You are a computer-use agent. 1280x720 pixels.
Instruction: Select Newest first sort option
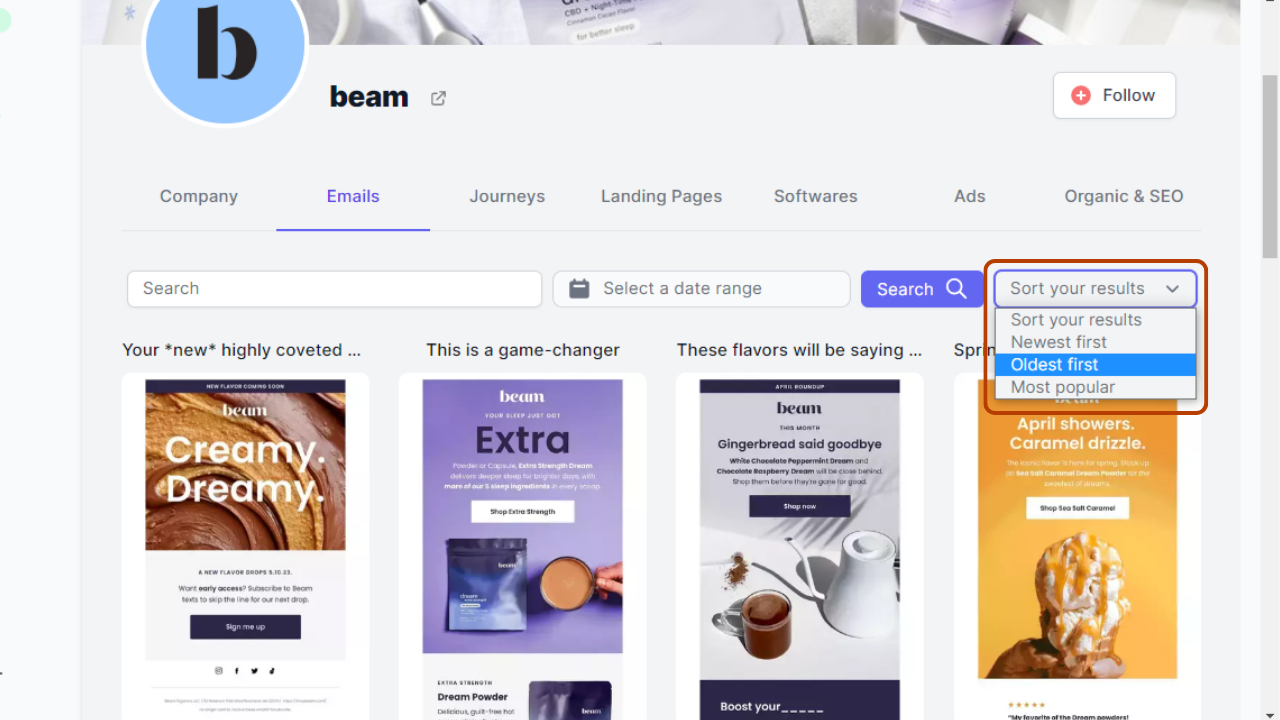tap(1095, 342)
